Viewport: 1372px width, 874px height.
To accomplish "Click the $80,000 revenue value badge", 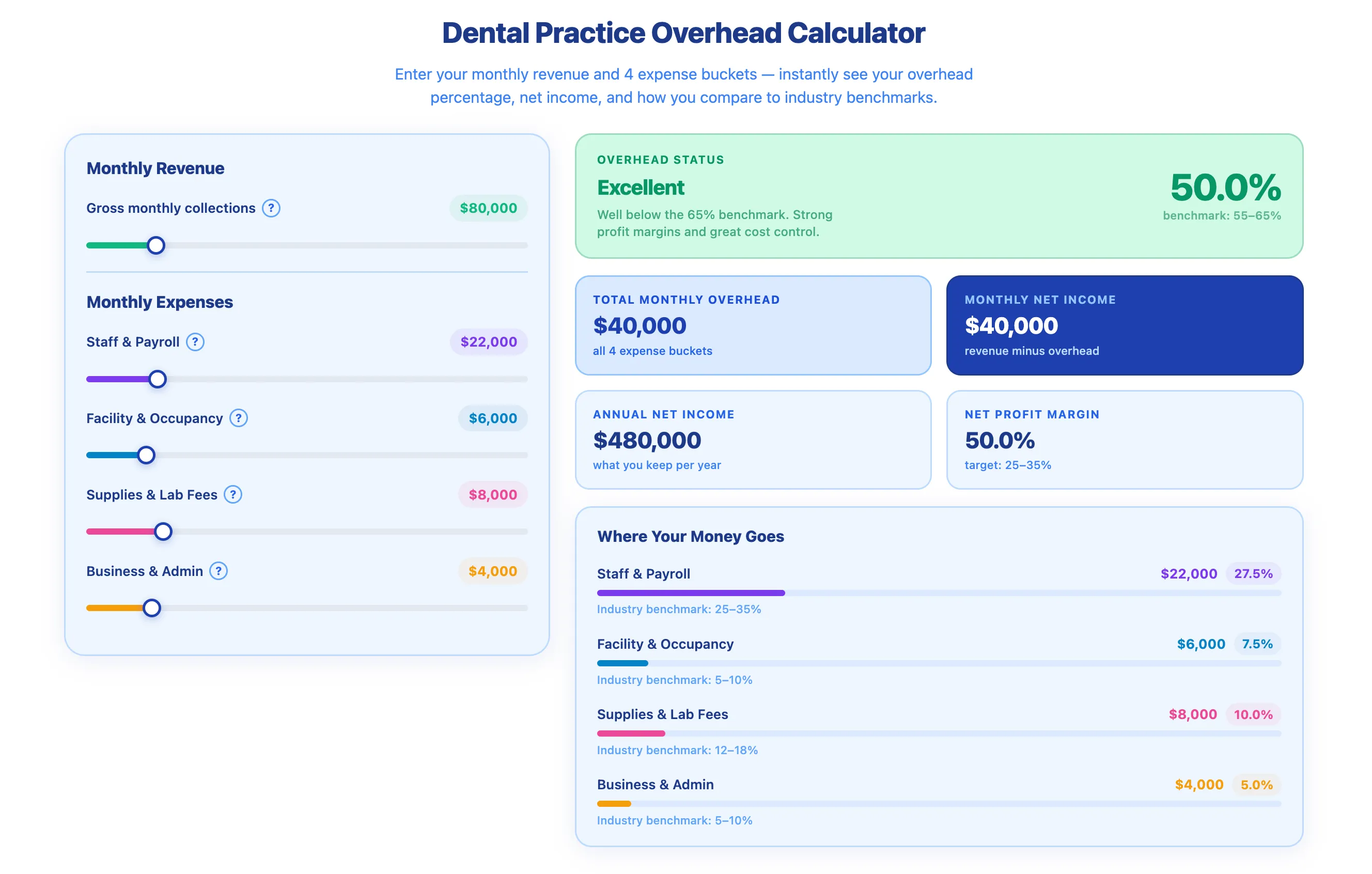I will pos(489,209).
